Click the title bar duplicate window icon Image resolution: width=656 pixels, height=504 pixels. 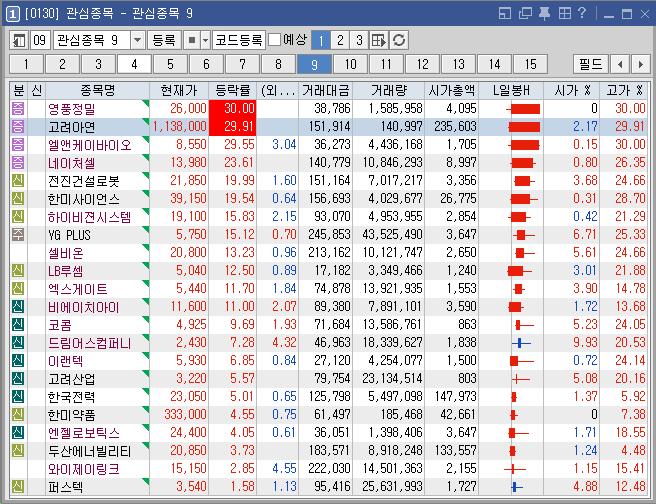525,13
